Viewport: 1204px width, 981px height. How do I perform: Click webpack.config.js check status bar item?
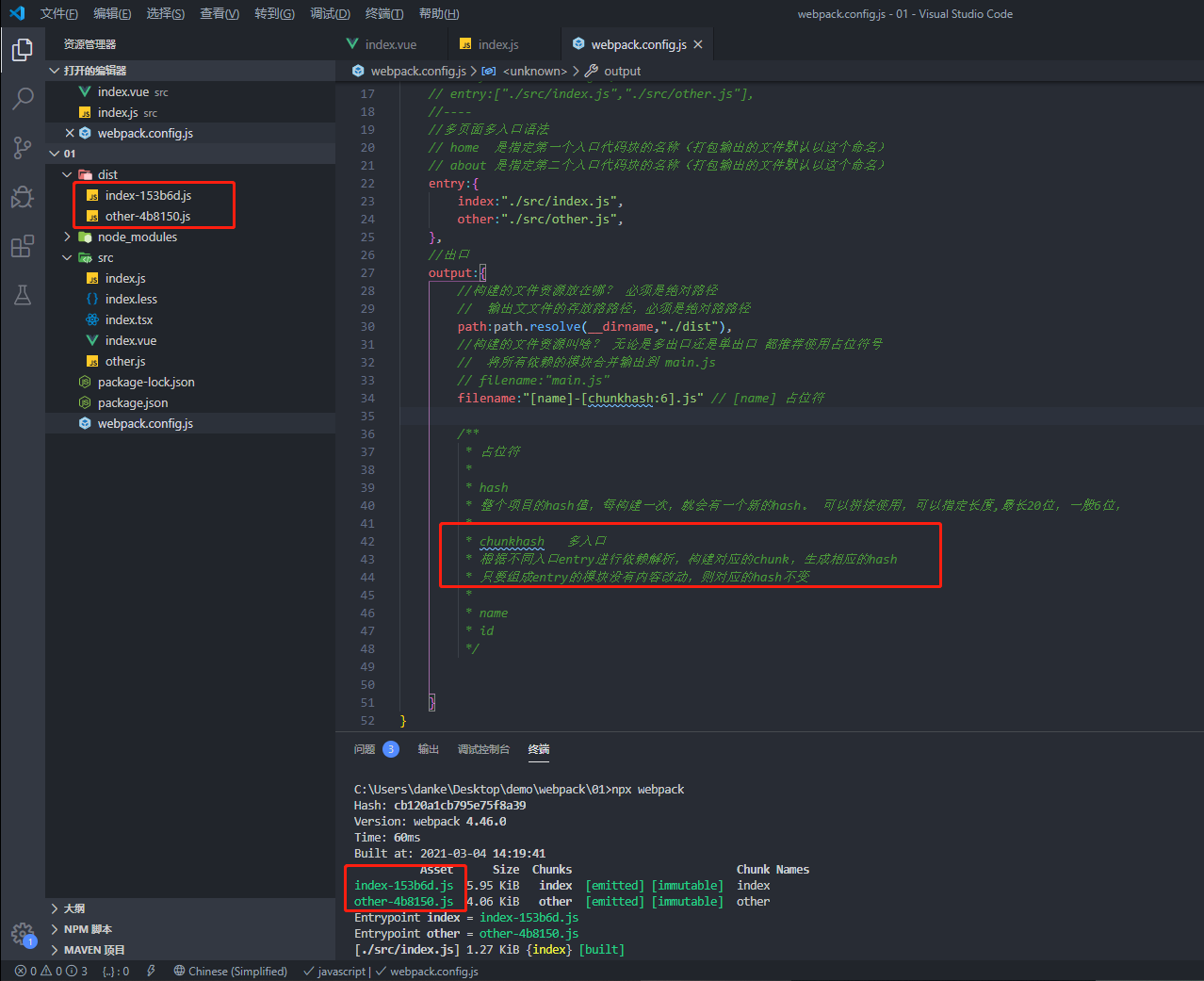pyautogui.click(x=427, y=971)
